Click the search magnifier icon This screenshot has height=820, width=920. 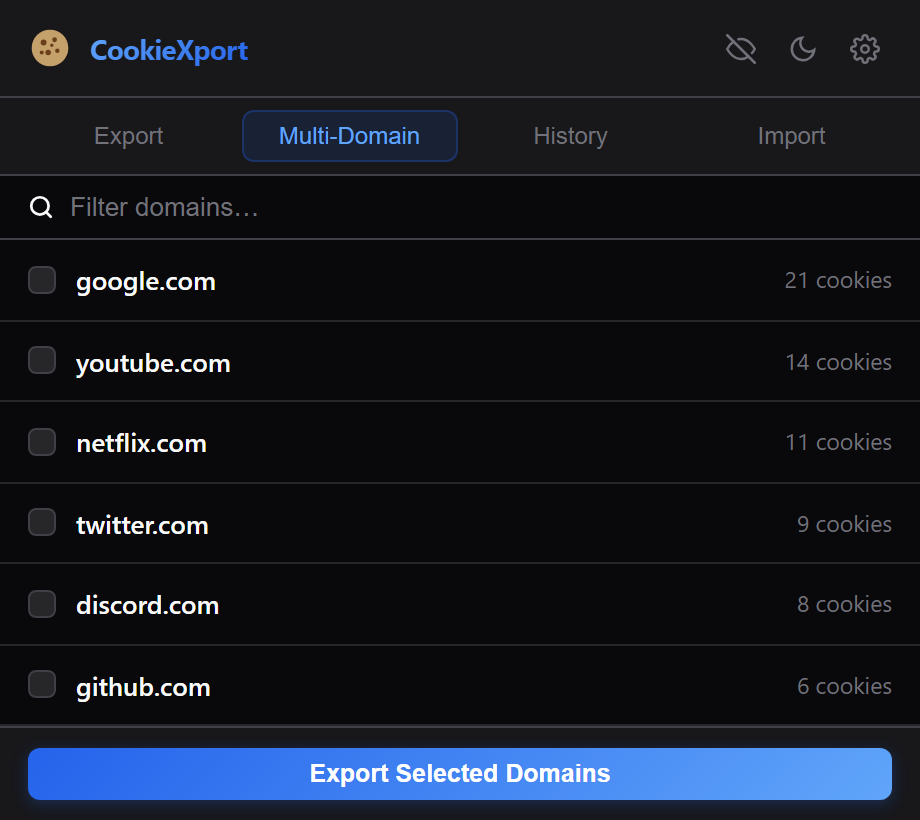[x=41, y=207]
